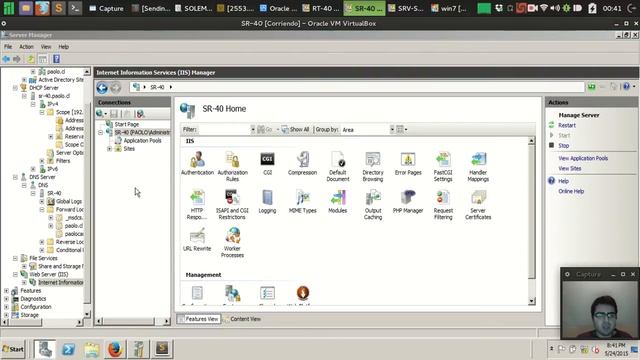Open MIME Types feature
The image size is (640, 360).
pyautogui.click(x=302, y=201)
